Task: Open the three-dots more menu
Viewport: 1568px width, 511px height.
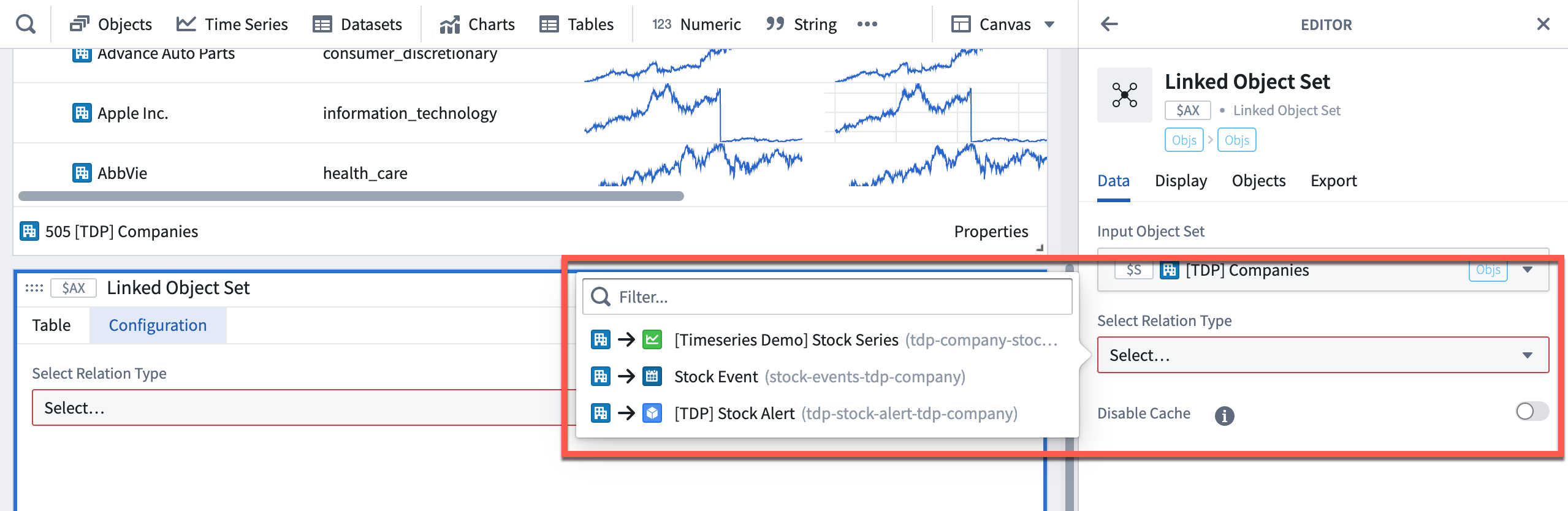Action: click(x=867, y=25)
